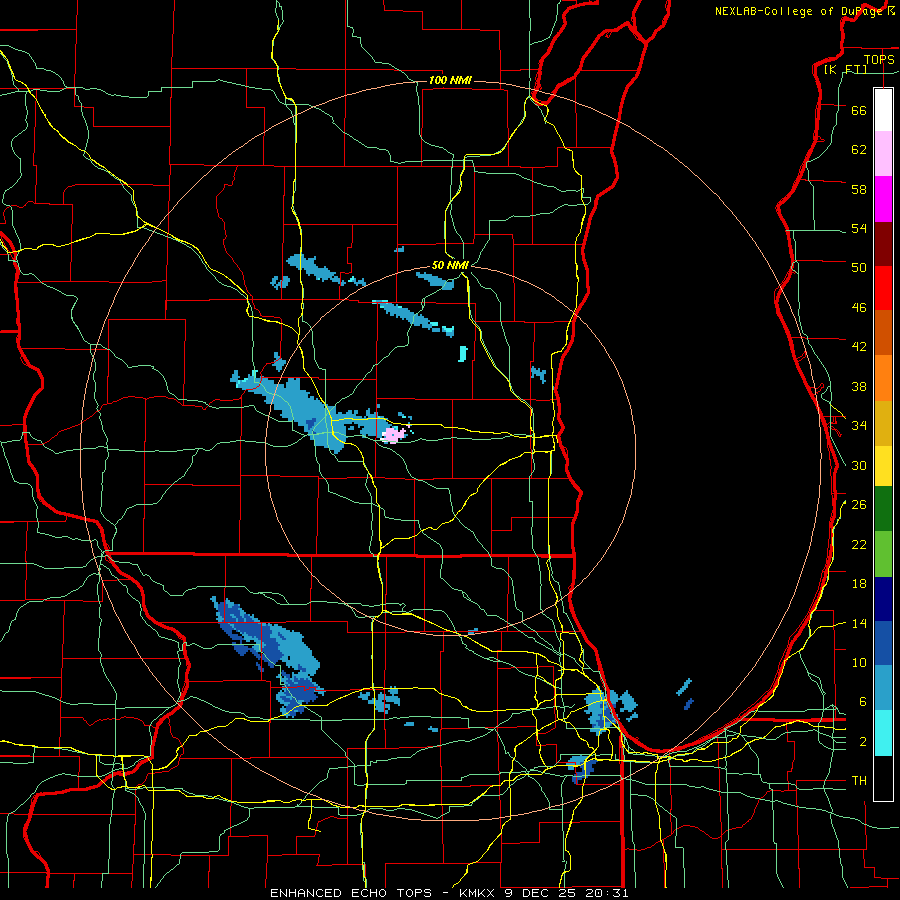
Task: Pick the yellow legend color block
Action: click(x=883, y=466)
